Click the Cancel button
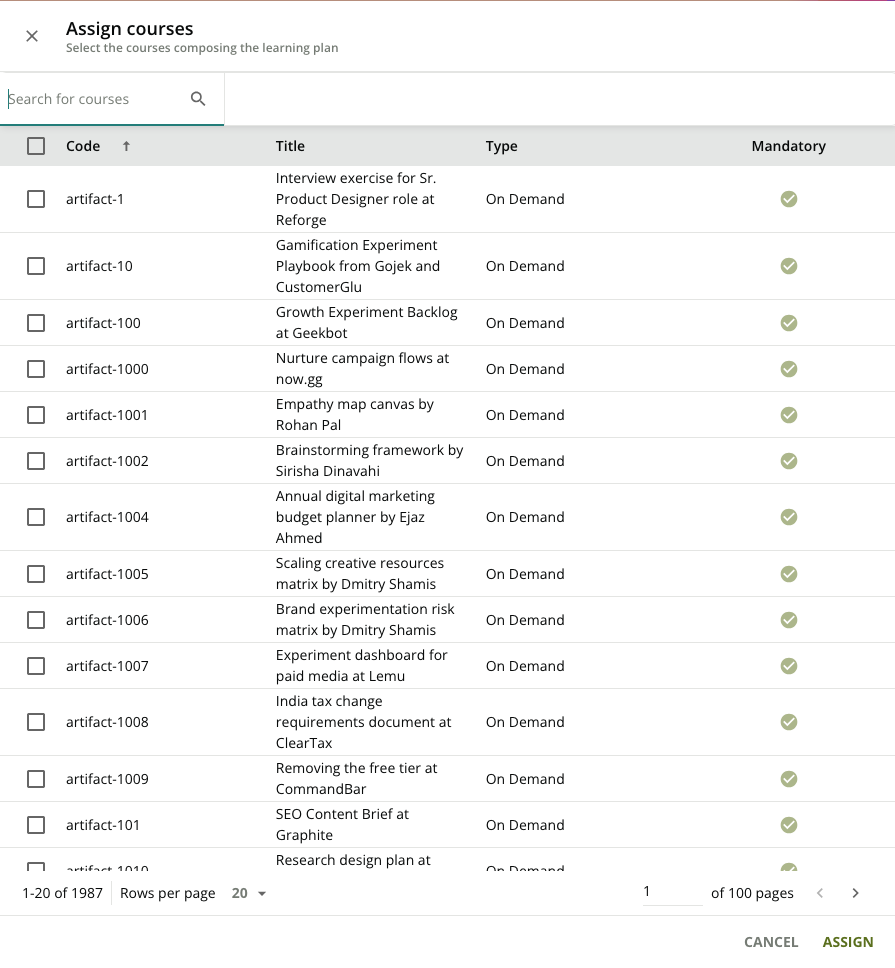895x968 pixels. click(771, 942)
